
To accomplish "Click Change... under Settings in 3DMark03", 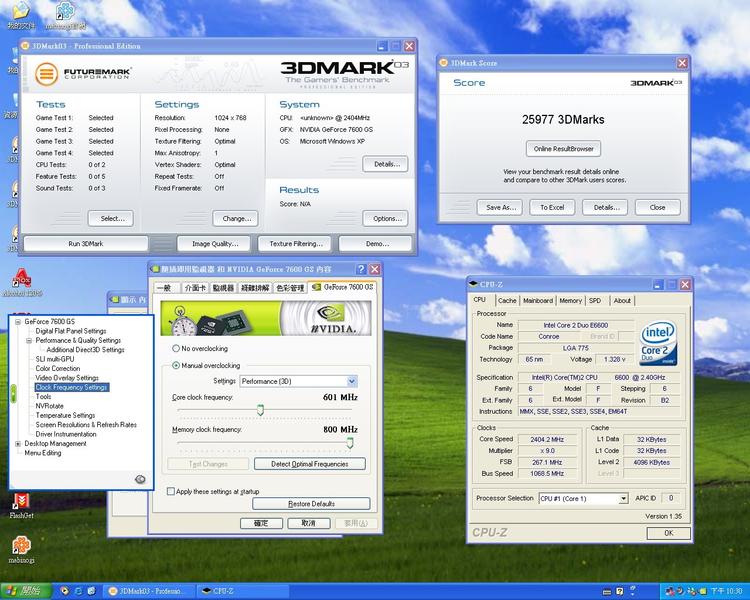I will (x=235, y=218).
